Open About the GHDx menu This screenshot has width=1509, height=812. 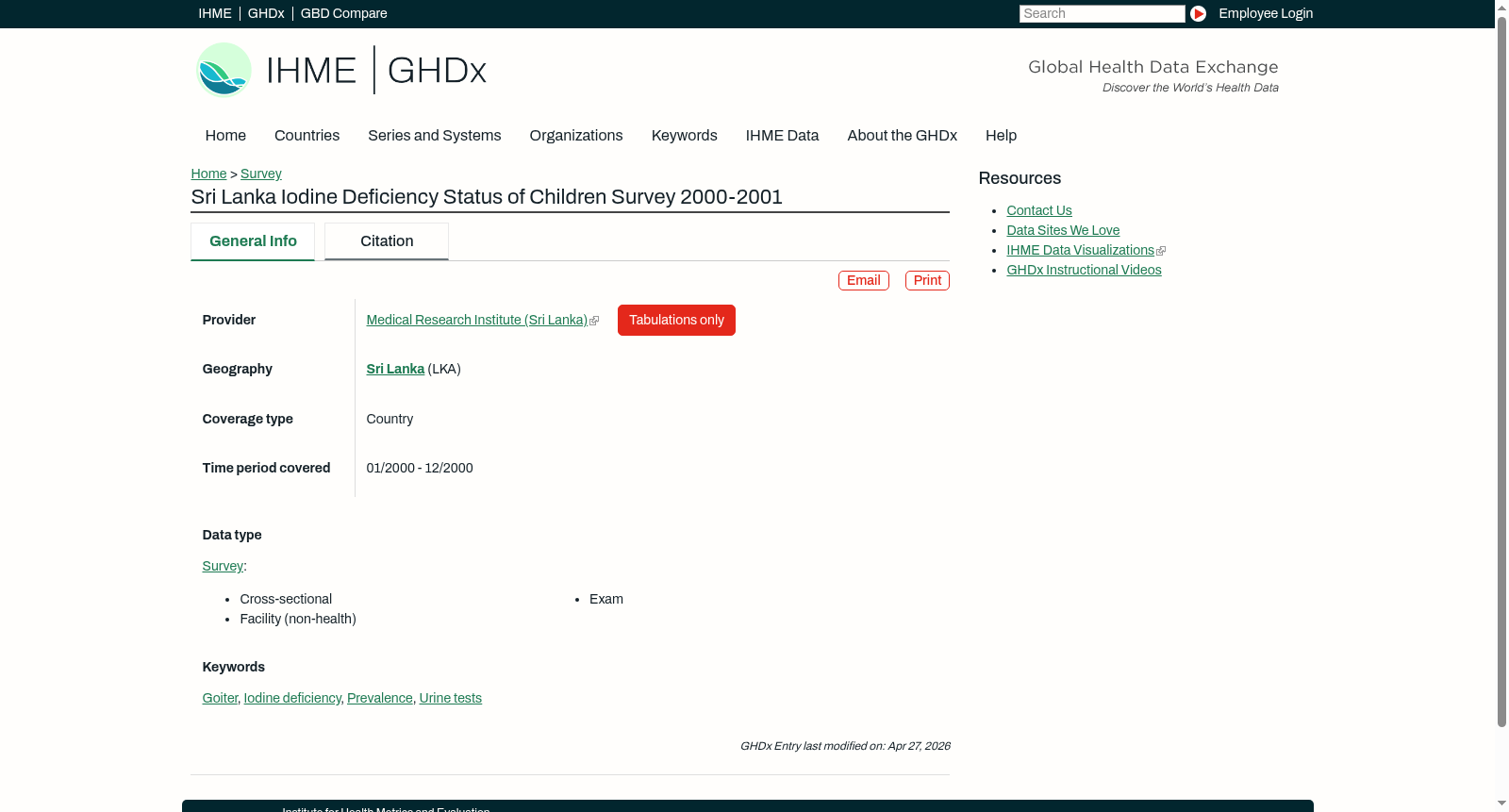[902, 135]
